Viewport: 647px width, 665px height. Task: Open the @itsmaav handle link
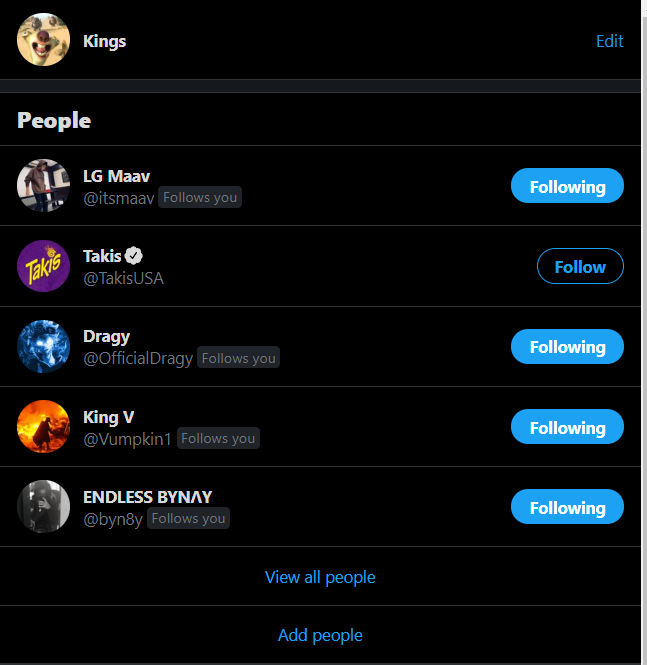pyautogui.click(x=118, y=198)
